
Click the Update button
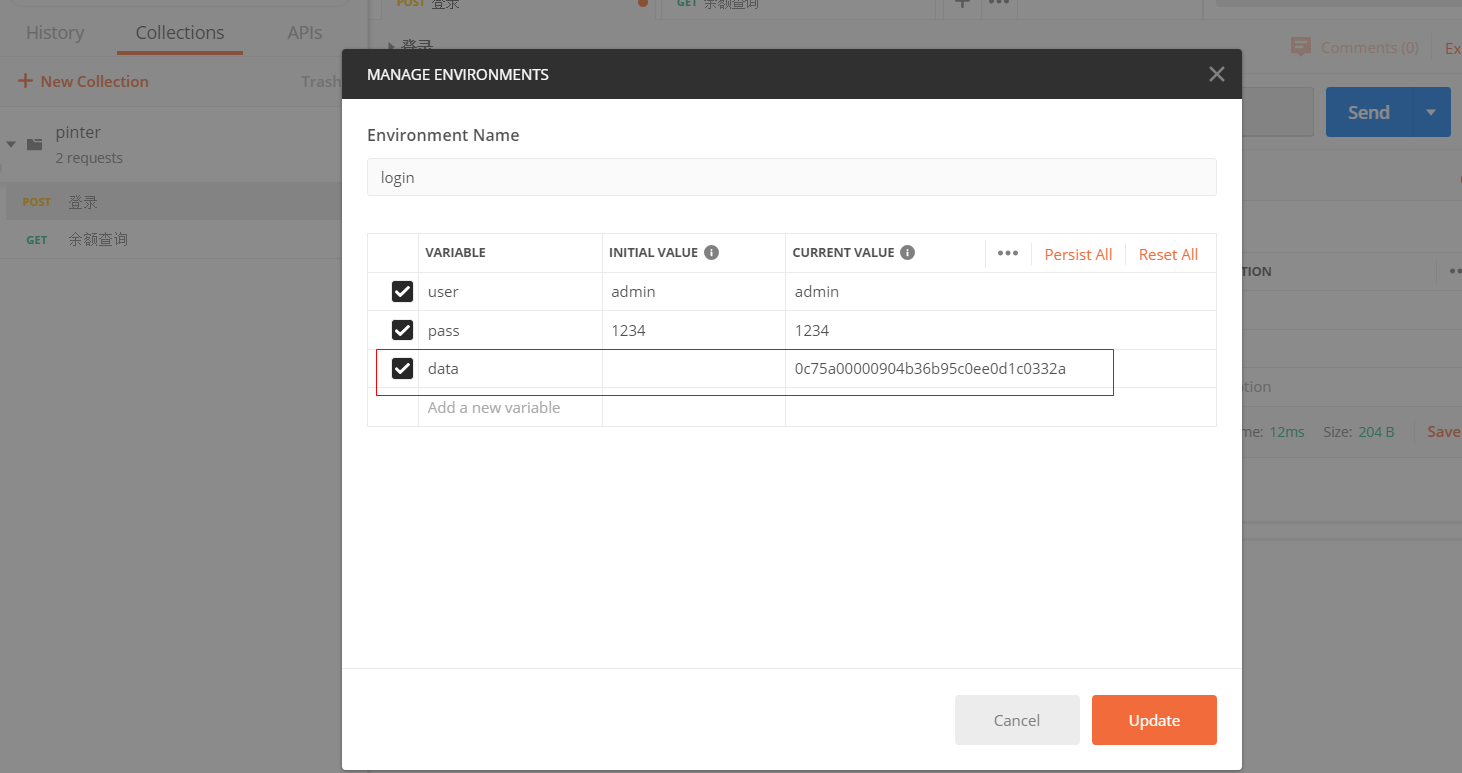(x=1154, y=720)
